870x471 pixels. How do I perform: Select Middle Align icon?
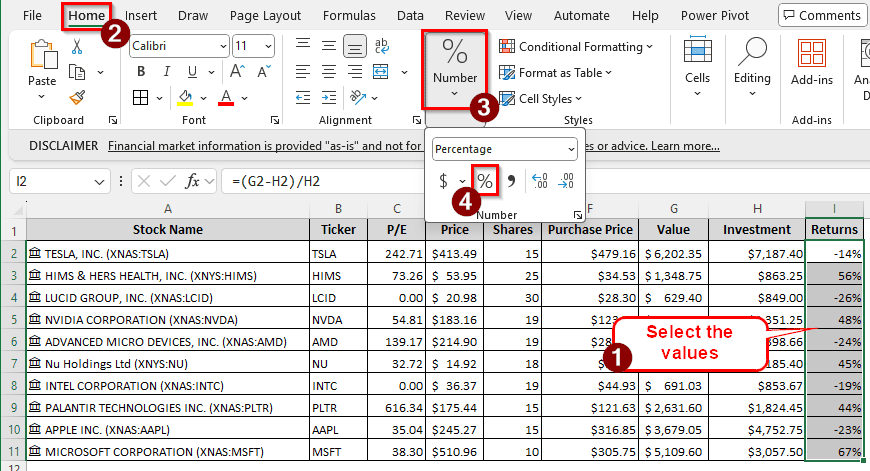[x=329, y=45]
